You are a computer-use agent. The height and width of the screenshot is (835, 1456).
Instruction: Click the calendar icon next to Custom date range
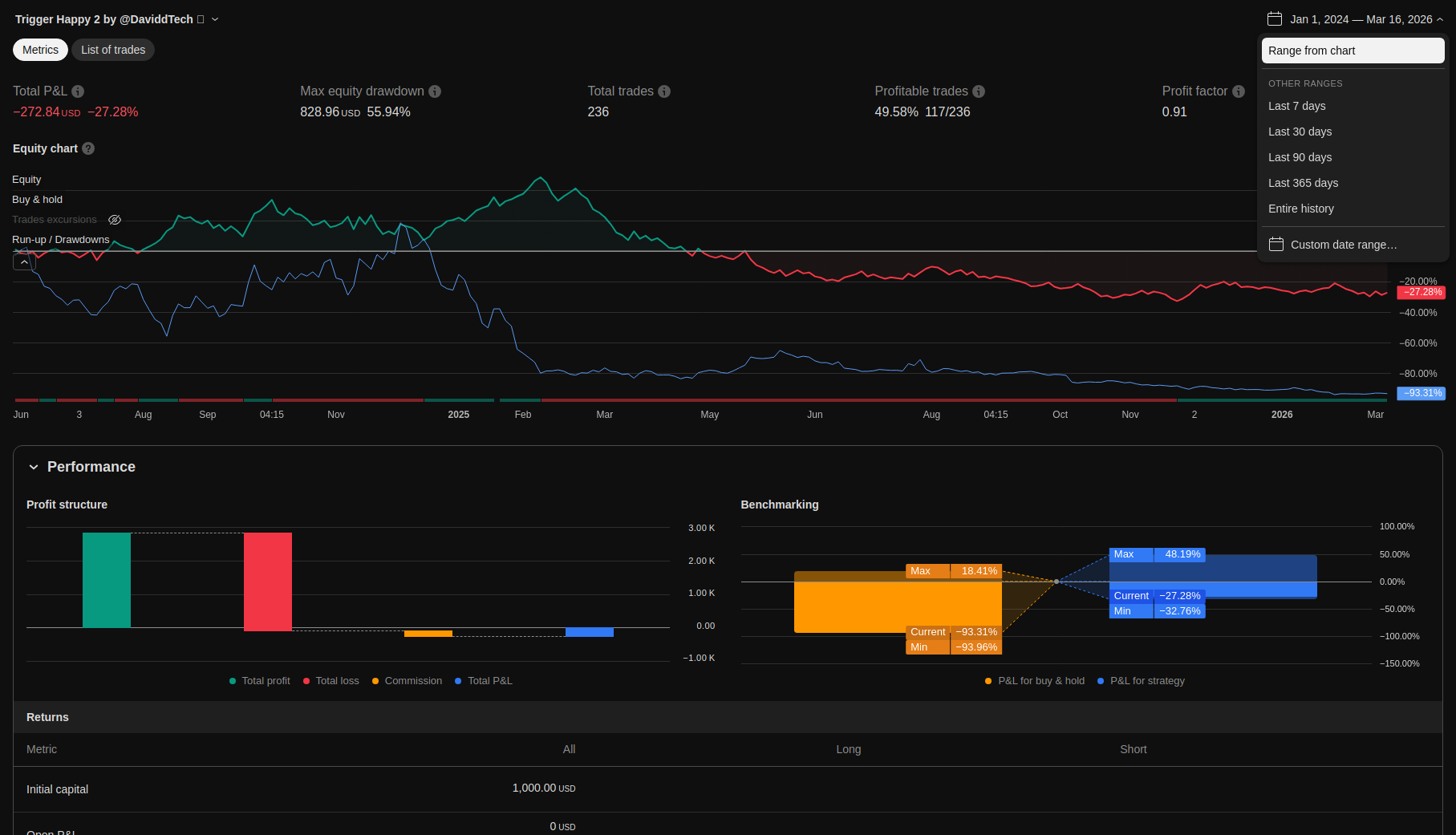(1276, 245)
